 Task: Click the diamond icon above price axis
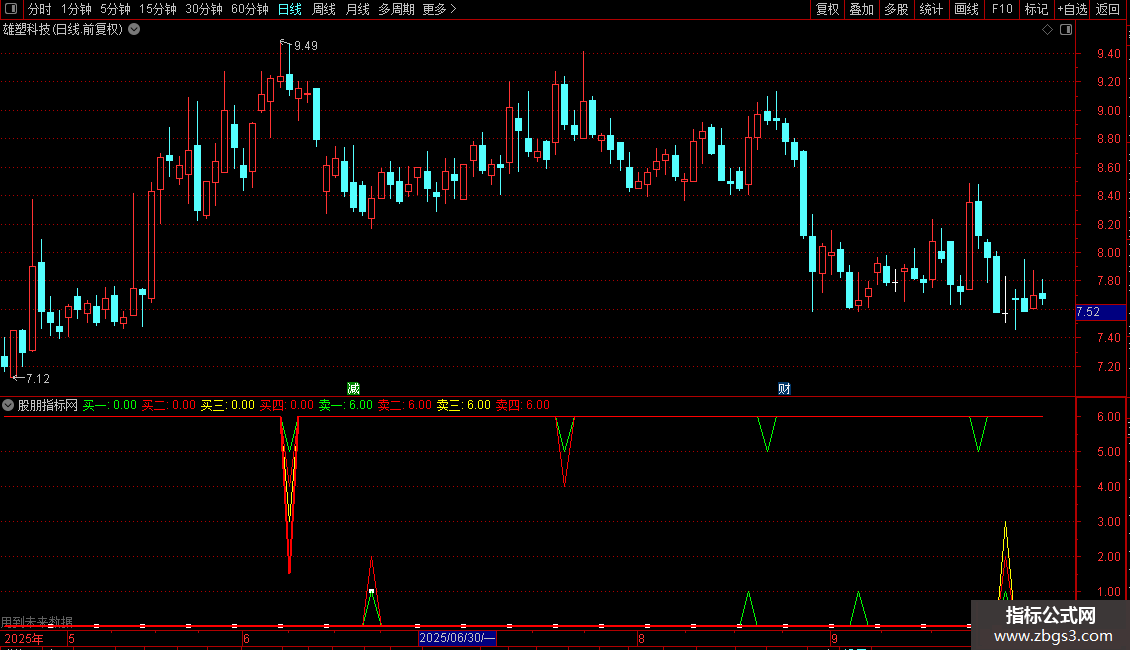[x=1048, y=29]
